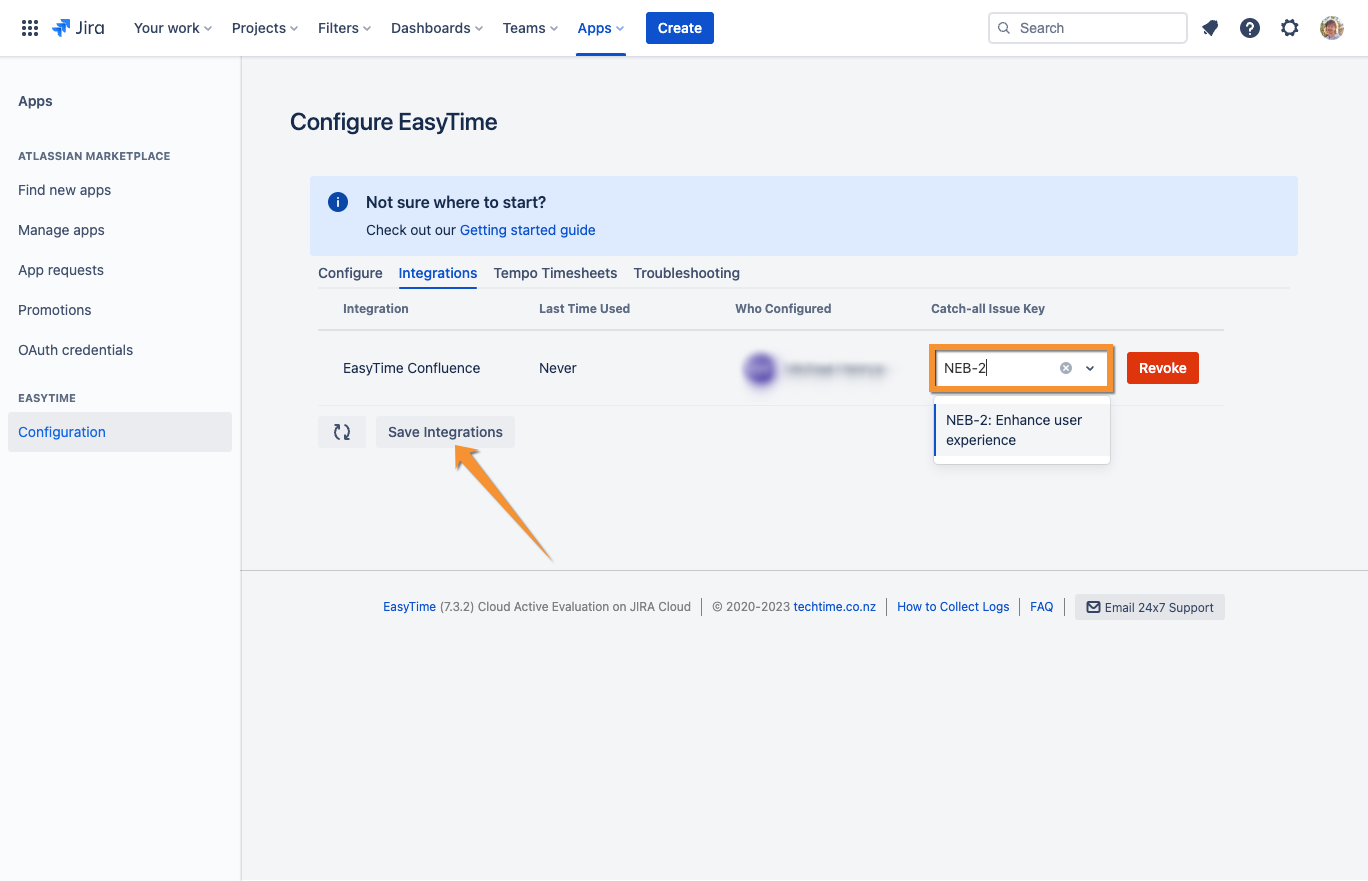The height and width of the screenshot is (881, 1368).
Task: Click the Jira logo
Action: tap(78, 28)
